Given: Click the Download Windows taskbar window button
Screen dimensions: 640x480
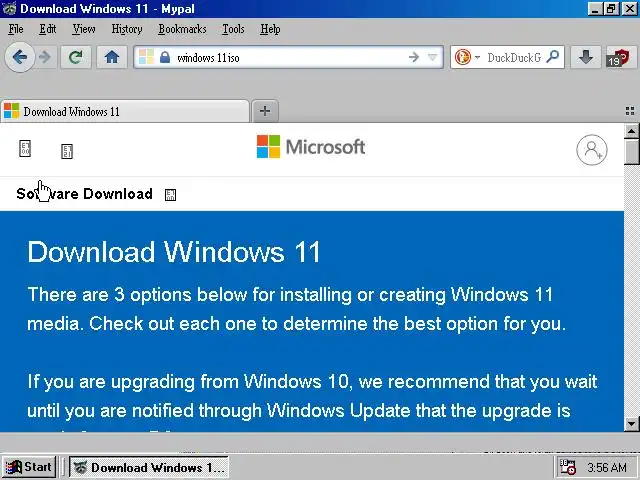Looking at the screenshot, I should pos(149,467).
